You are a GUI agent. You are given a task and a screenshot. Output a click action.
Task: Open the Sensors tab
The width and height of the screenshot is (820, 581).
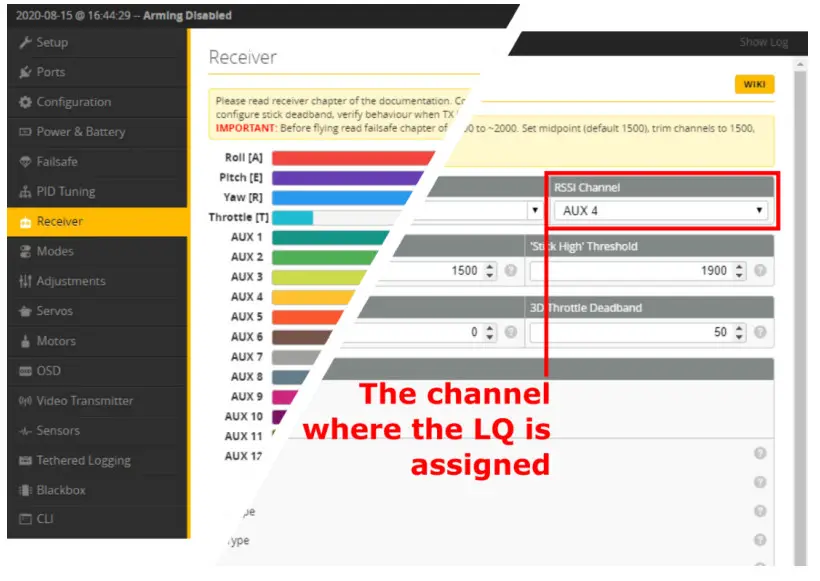point(97,431)
